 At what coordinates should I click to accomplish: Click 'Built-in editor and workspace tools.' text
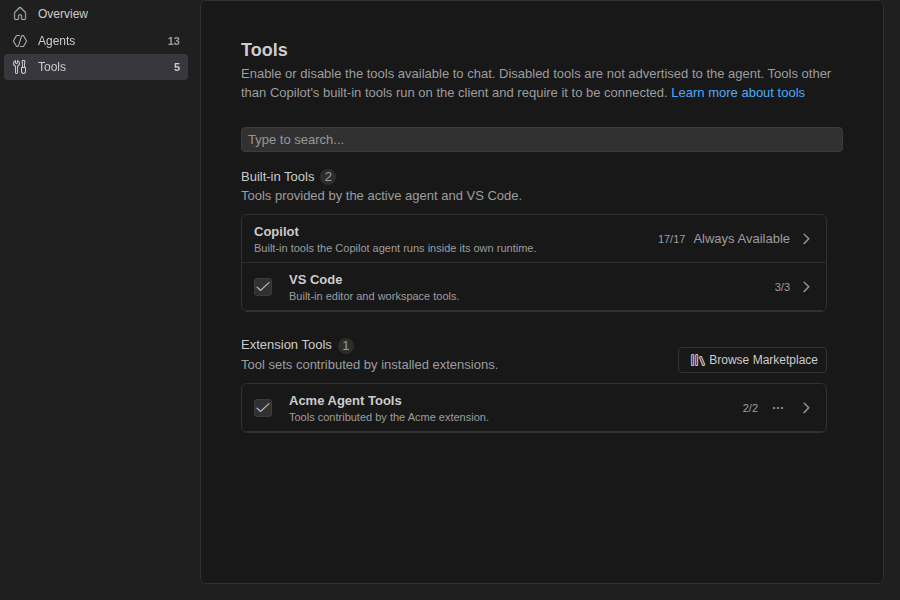point(374,296)
